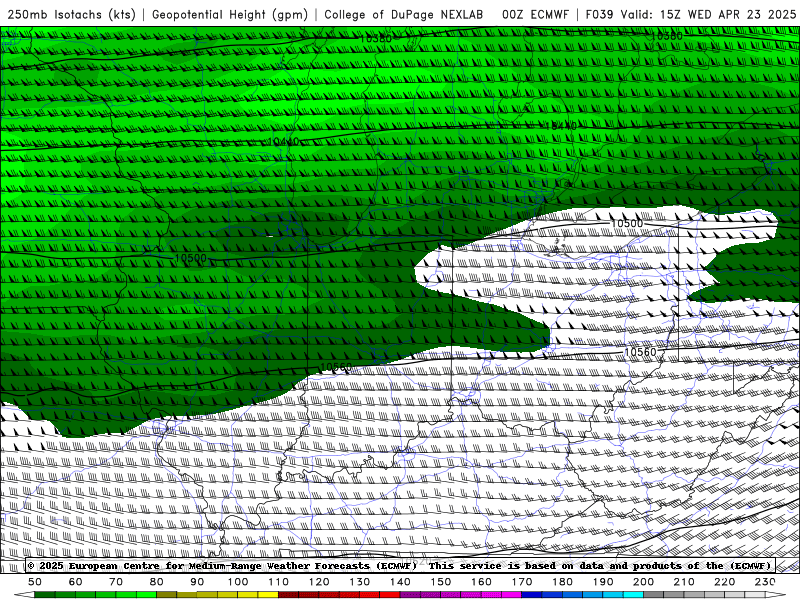Click the 10500 contour label inside the white area

pyautogui.click(x=627, y=223)
